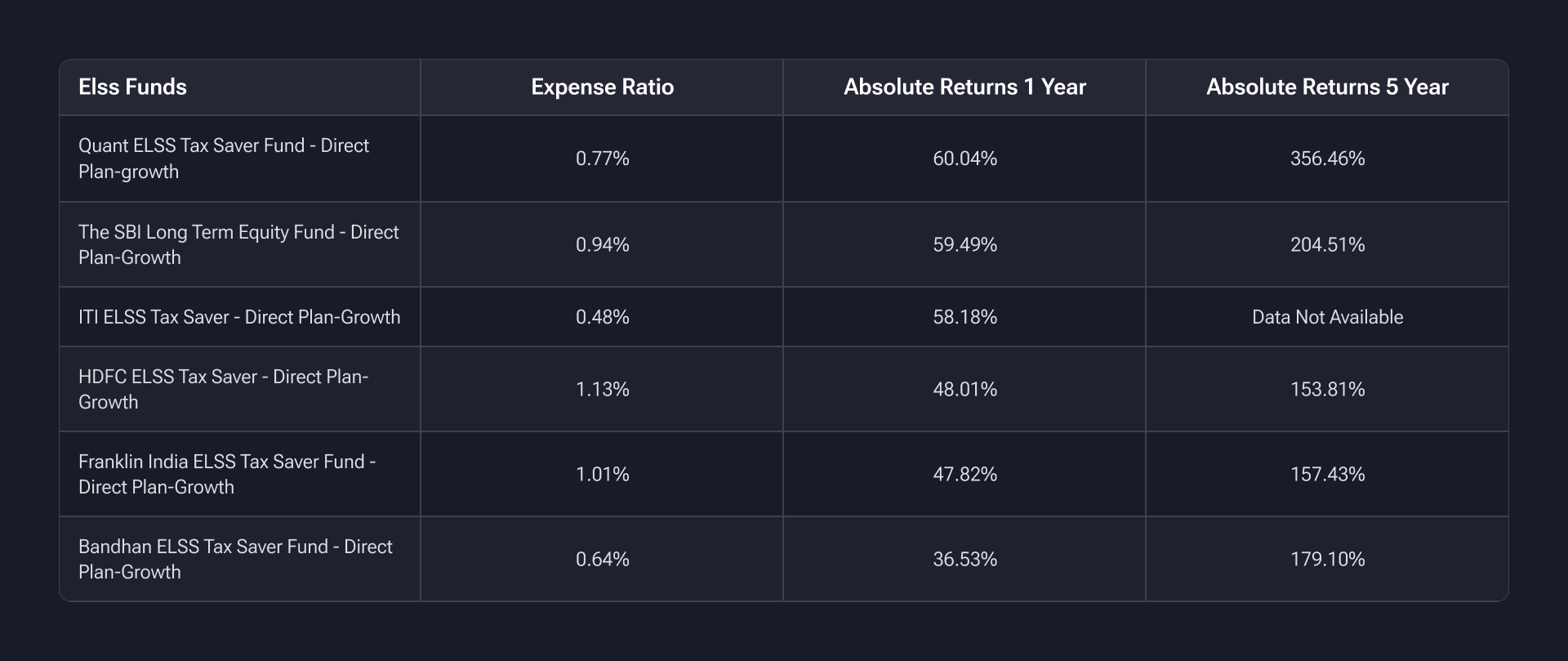
Task: Select Absolute Returns 5 Year header
Action: click(x=1327, y=87)
